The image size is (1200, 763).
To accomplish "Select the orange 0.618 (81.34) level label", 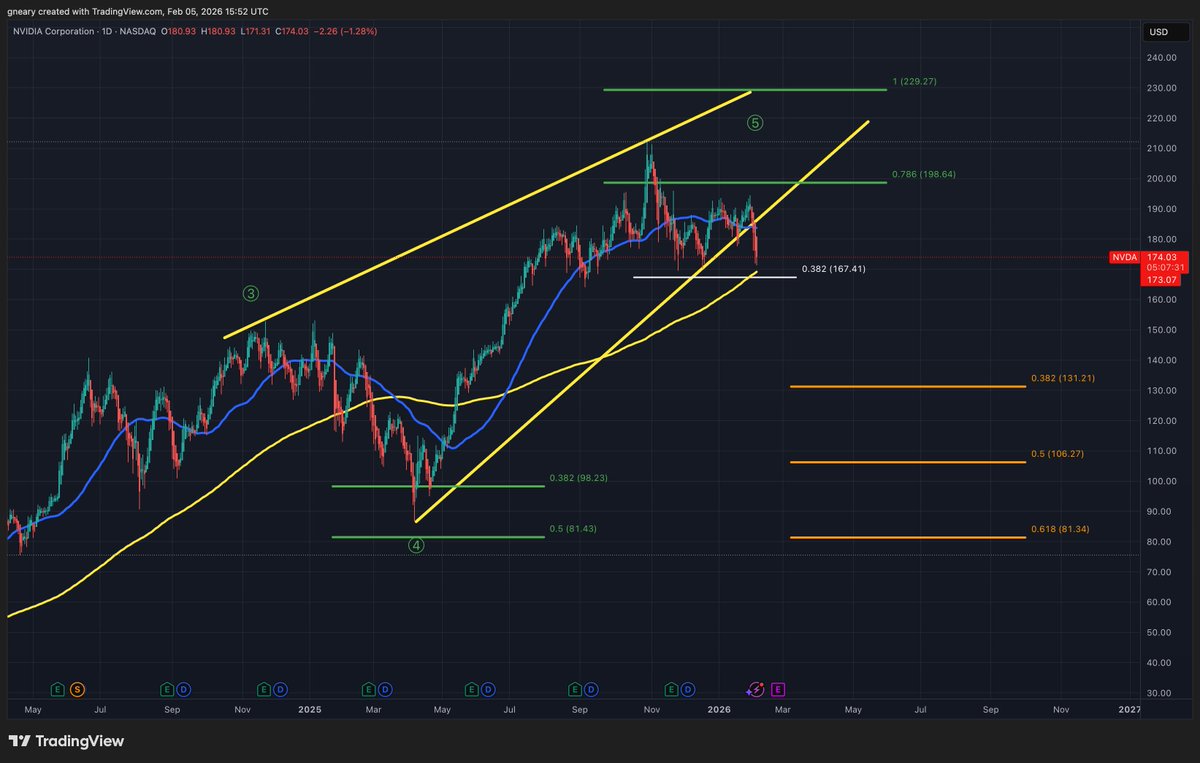I will pyautogui.click(x=1062, y=529).
